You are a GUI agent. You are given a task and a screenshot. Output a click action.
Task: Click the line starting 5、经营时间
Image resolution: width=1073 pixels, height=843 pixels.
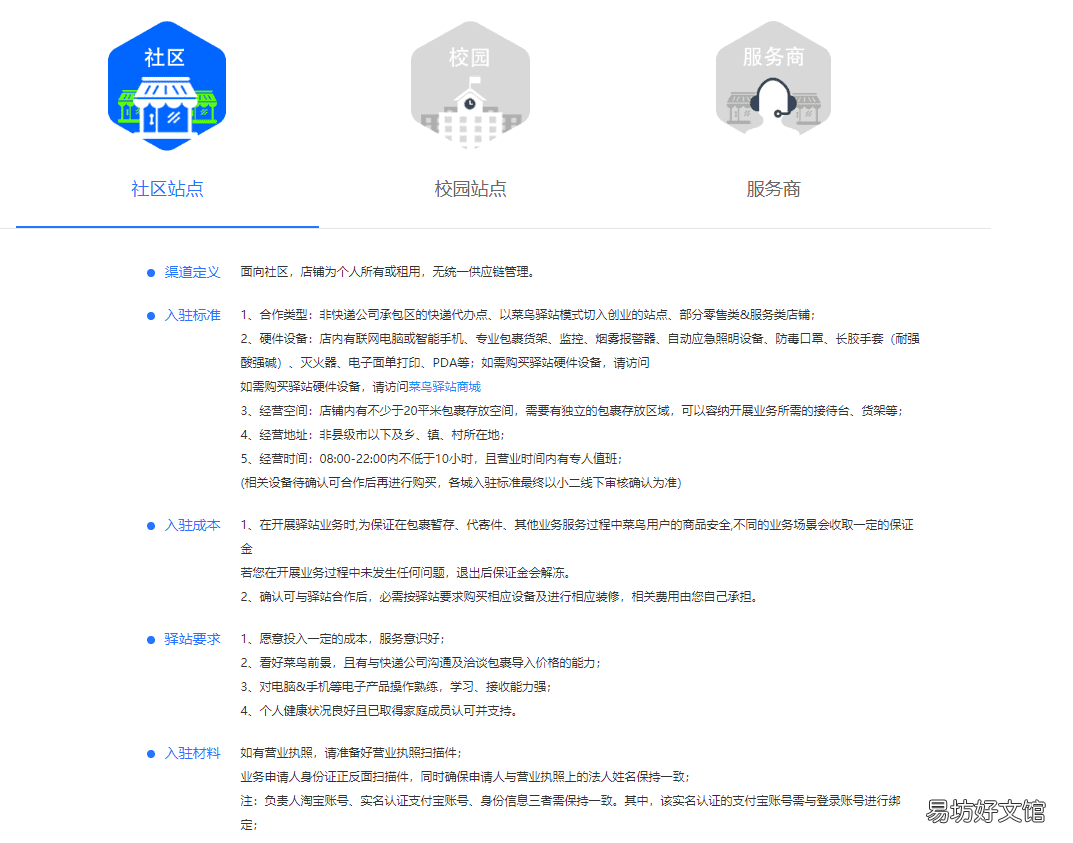[x=431, y=458]
